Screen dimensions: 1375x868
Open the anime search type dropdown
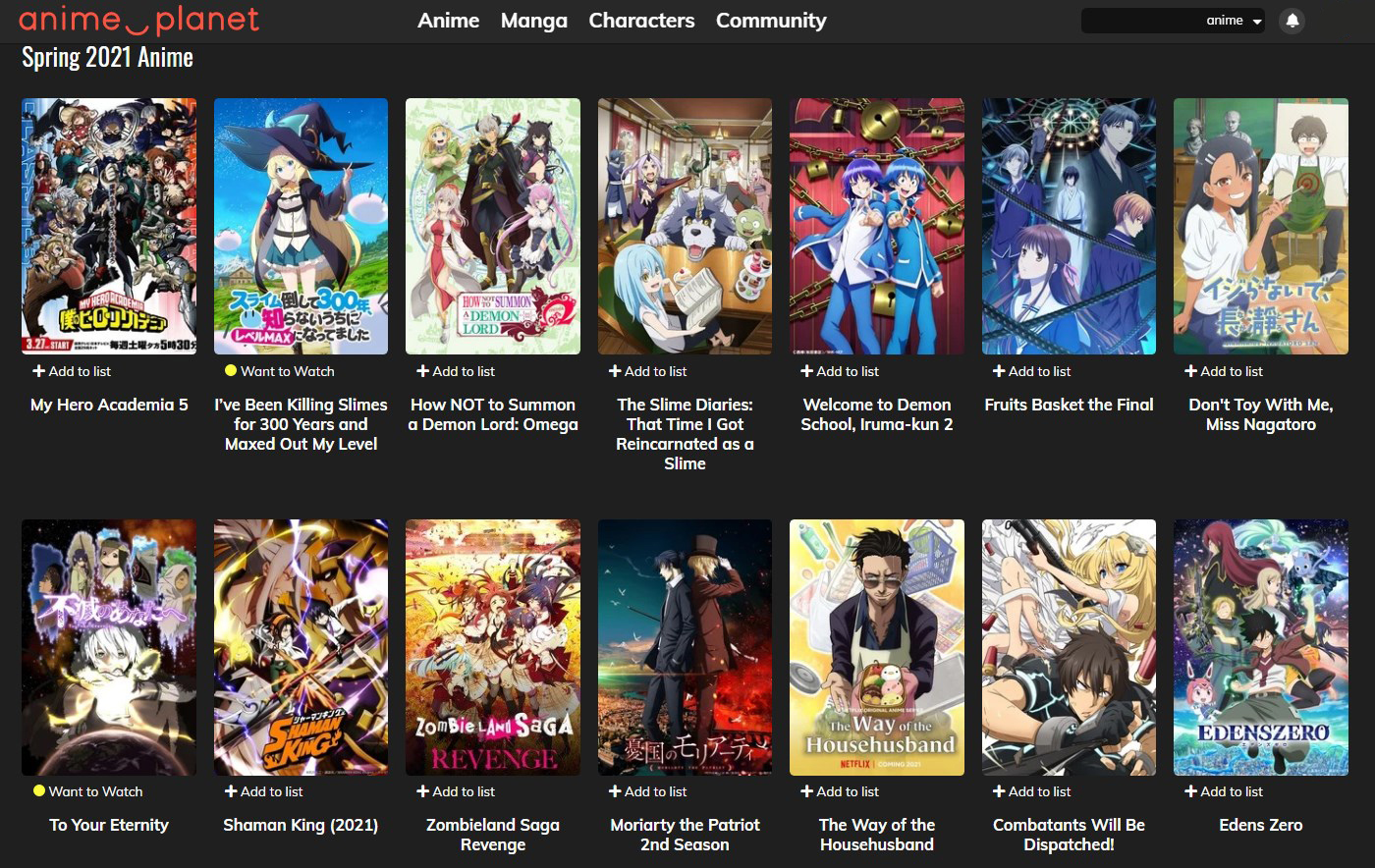pyautogui.click(x=1234, y=21)
